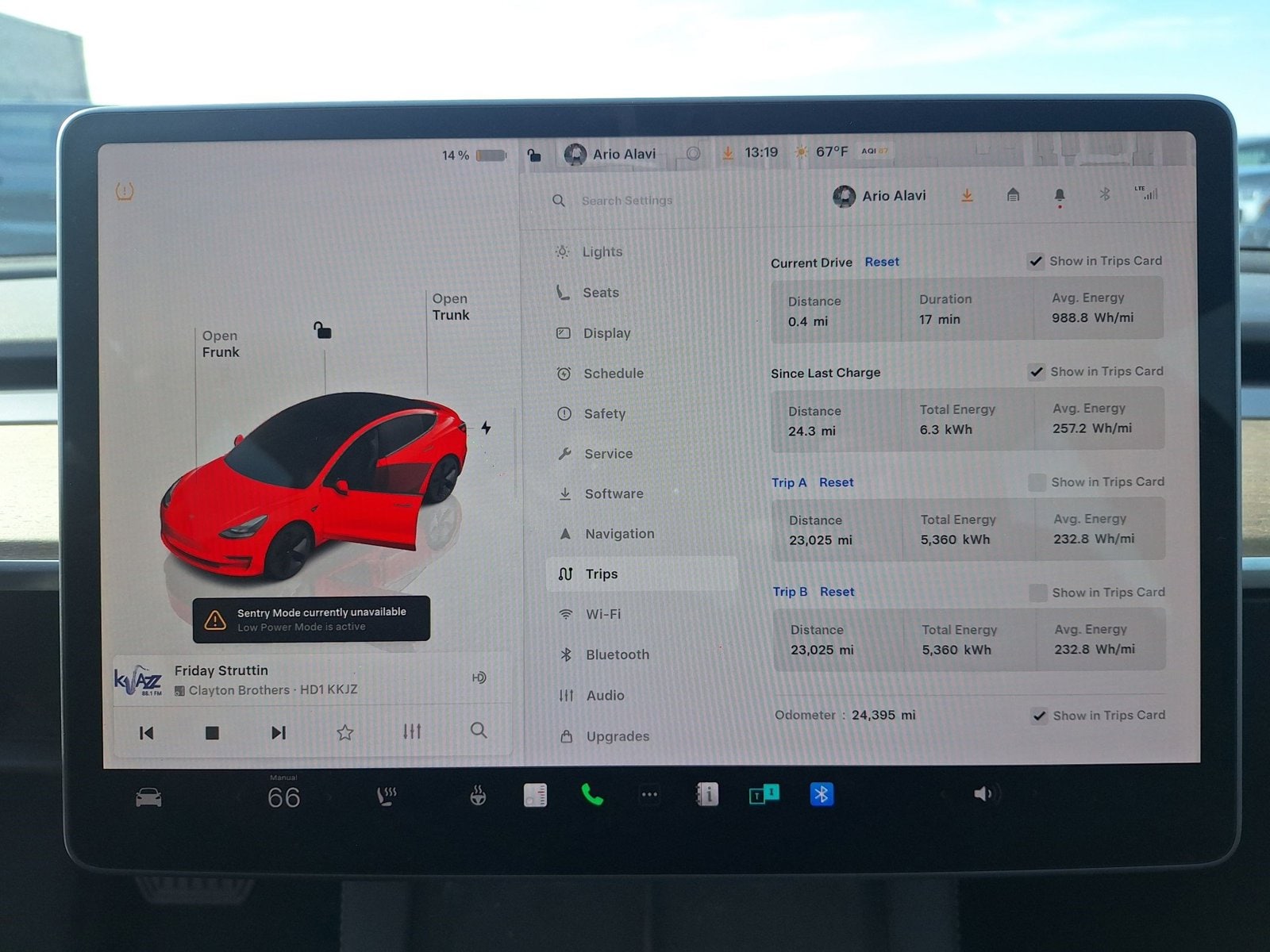Tap the phone icon in bottom bar
This screenshot has width=1270, height=952.
point(592,794)
